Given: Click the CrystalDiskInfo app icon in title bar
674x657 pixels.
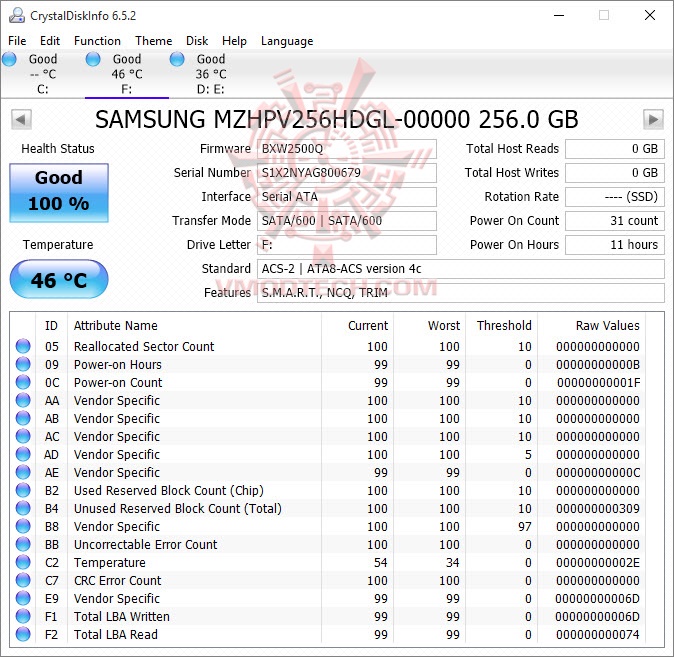Looking at the screenshot, I should [x=17, y=15].
